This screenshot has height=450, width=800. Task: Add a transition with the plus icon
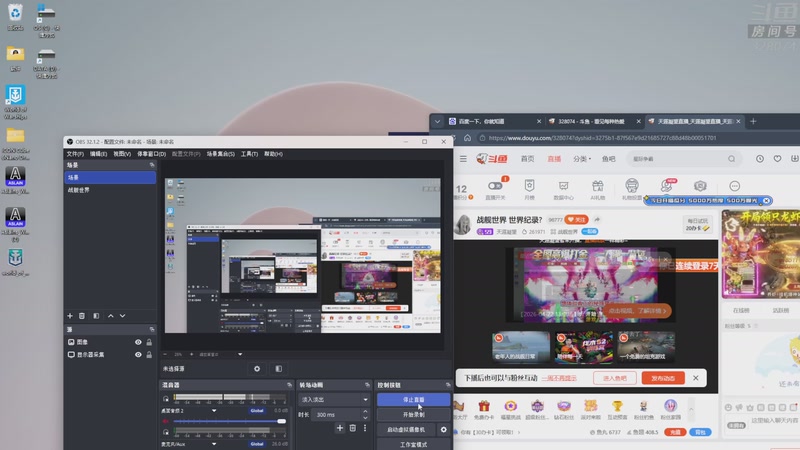pos(340,428)
